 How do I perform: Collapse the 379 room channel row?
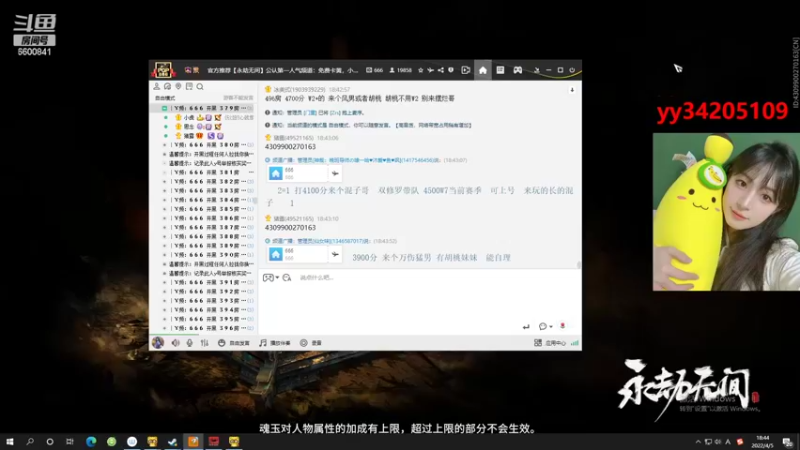point(164,108)
